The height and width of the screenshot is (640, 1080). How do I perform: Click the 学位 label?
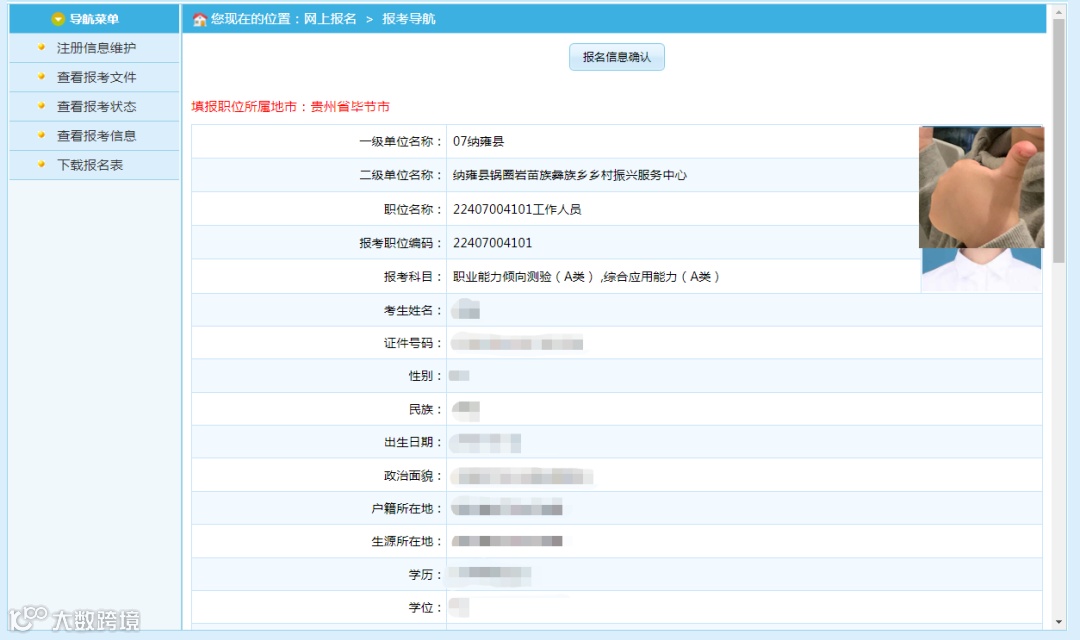tap(425, 608)
